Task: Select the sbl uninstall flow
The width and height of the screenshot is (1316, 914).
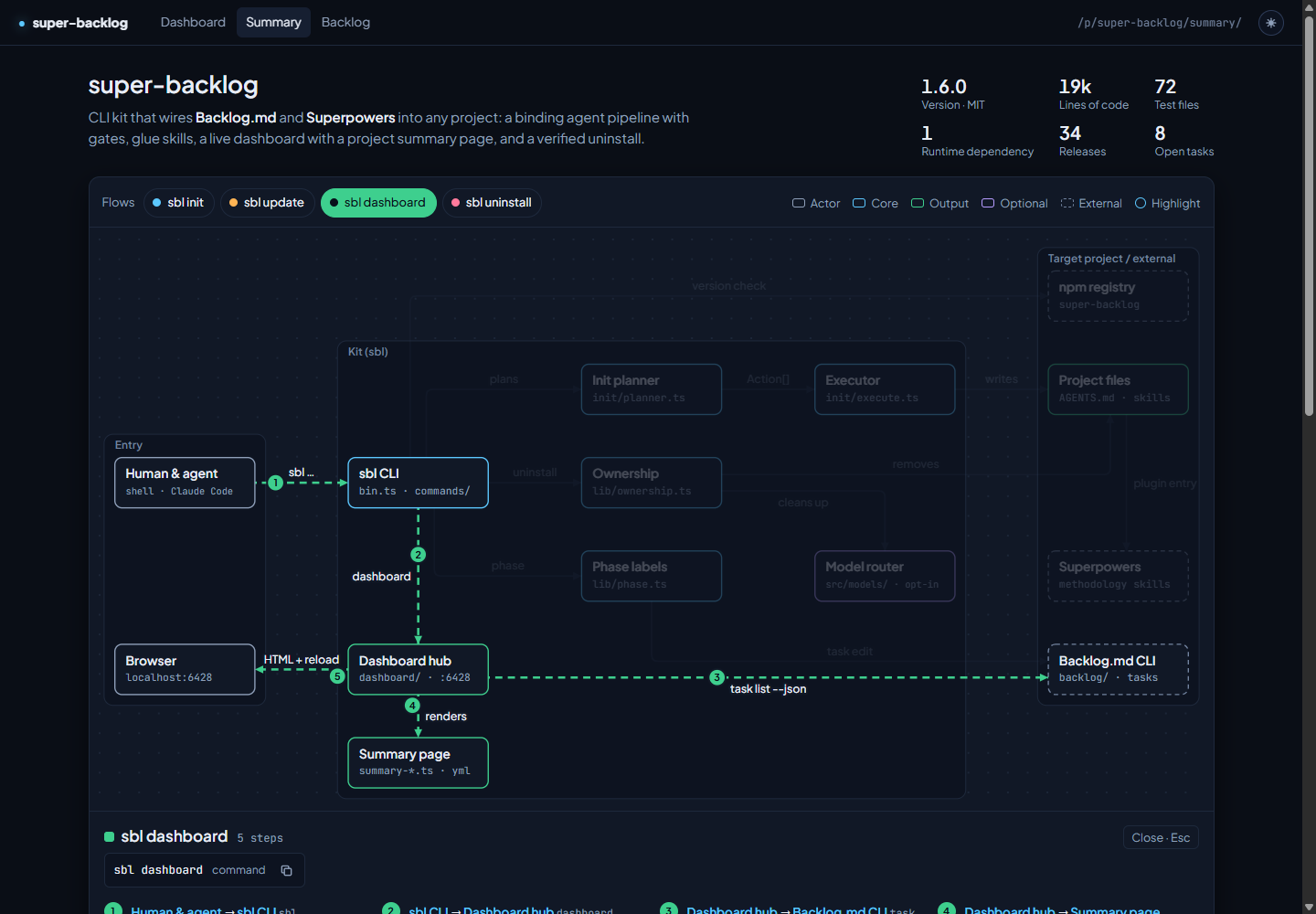Action: click(492, 203)
